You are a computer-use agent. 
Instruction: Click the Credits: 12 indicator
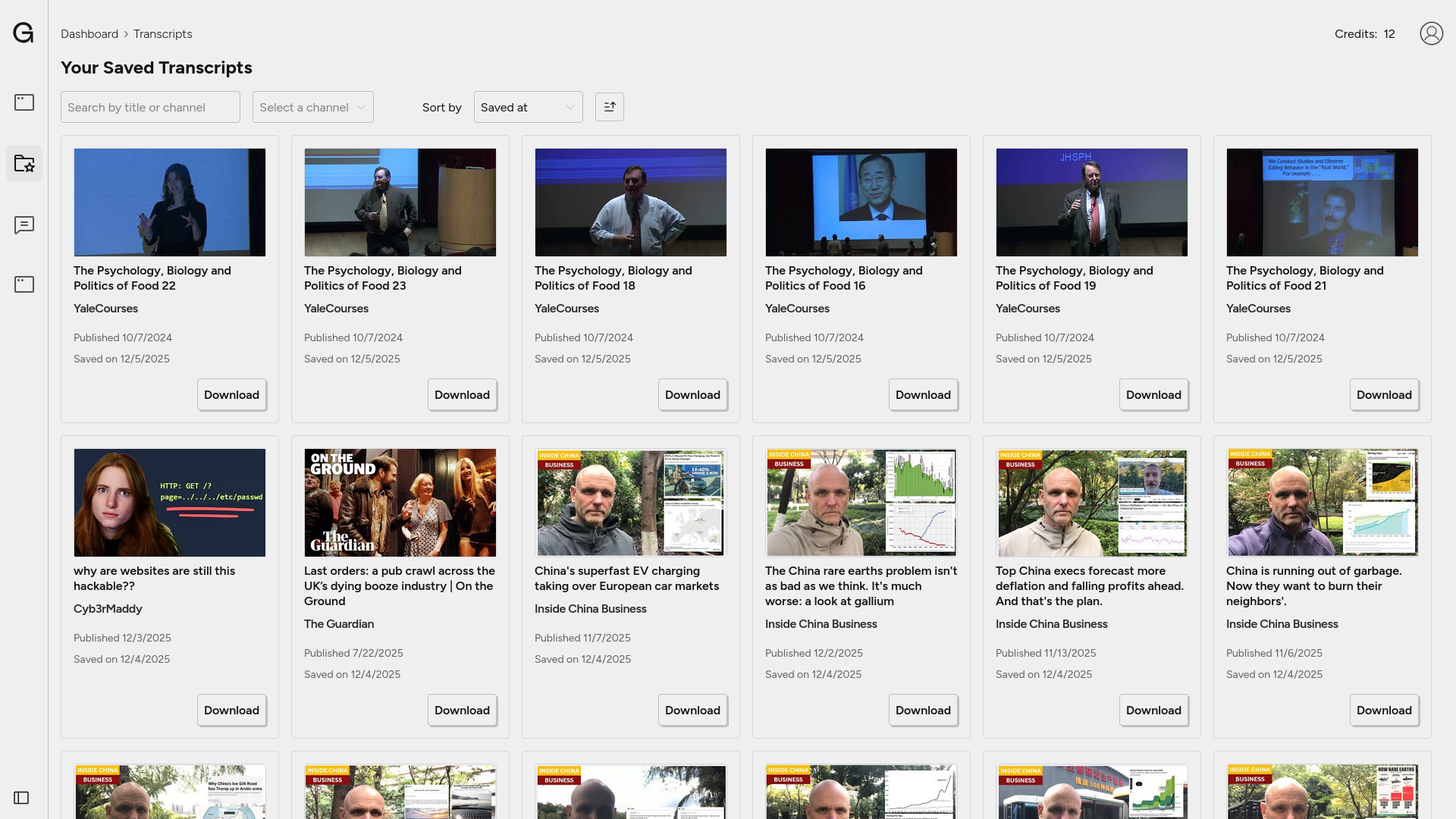click(x=1364, y=34)
